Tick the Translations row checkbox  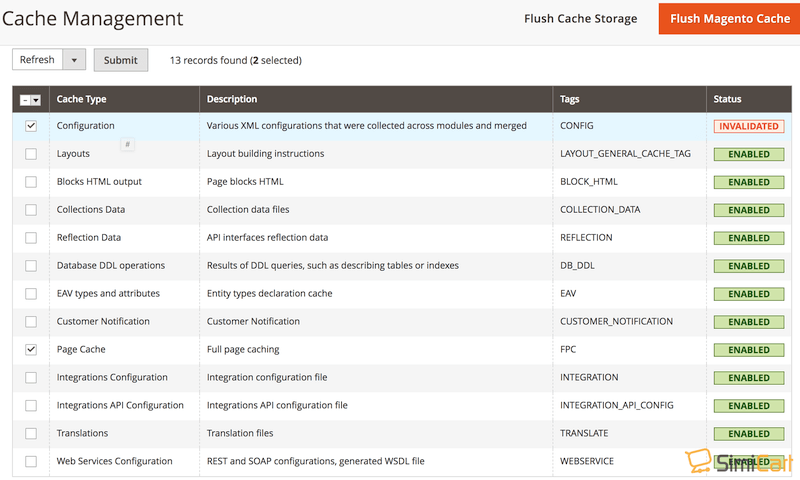click(x=31, y=434)
